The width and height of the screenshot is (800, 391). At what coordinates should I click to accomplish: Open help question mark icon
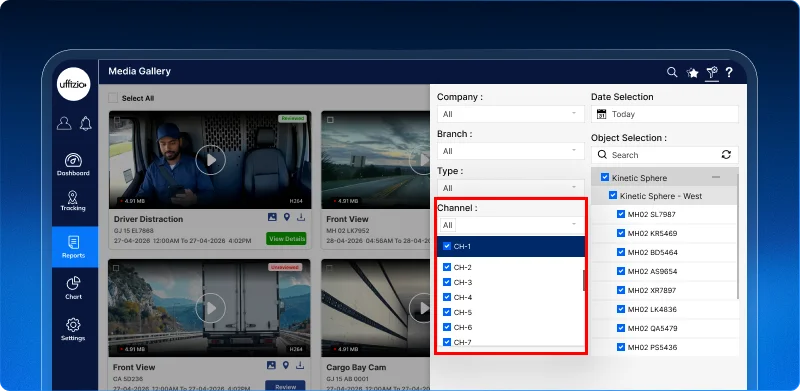[x=729, y=72]
